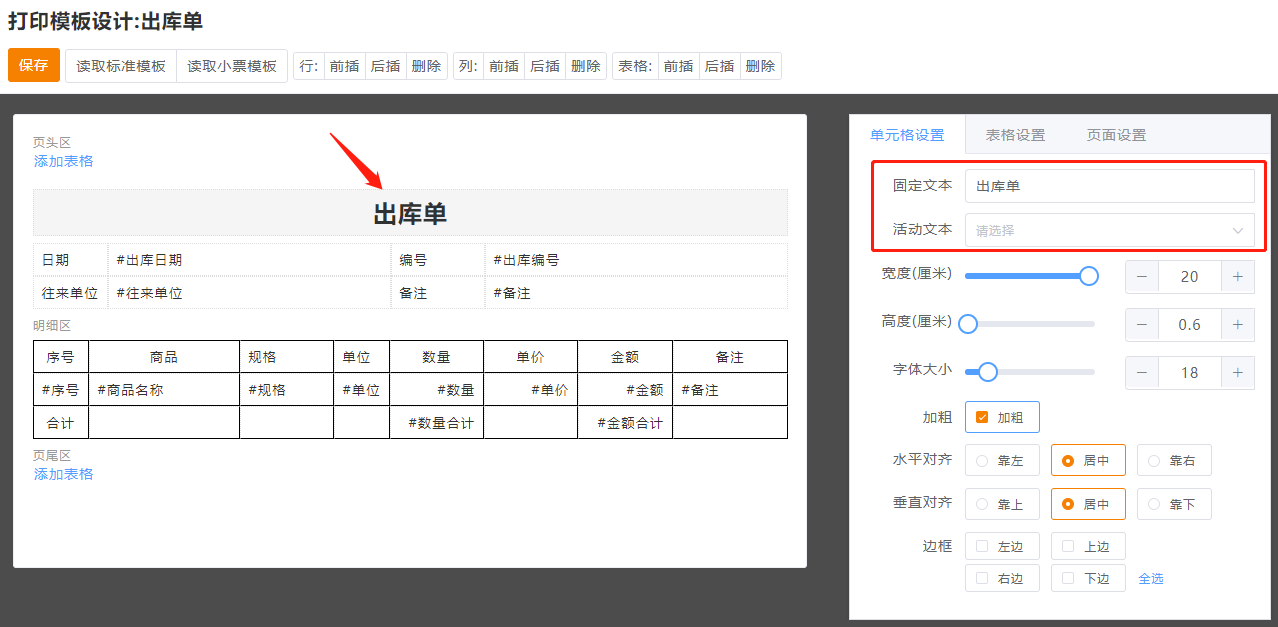Click 添加表格 link in the 页头区
Screen dimensions: 1278x627
(x=63, y=161)
